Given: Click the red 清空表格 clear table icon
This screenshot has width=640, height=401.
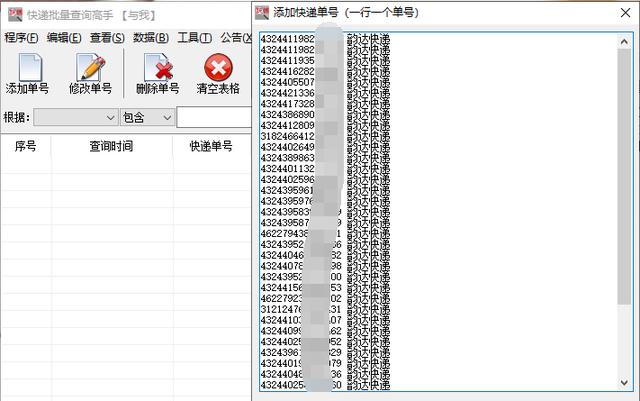Looking at the screenshot, I should tap(218, 68).
